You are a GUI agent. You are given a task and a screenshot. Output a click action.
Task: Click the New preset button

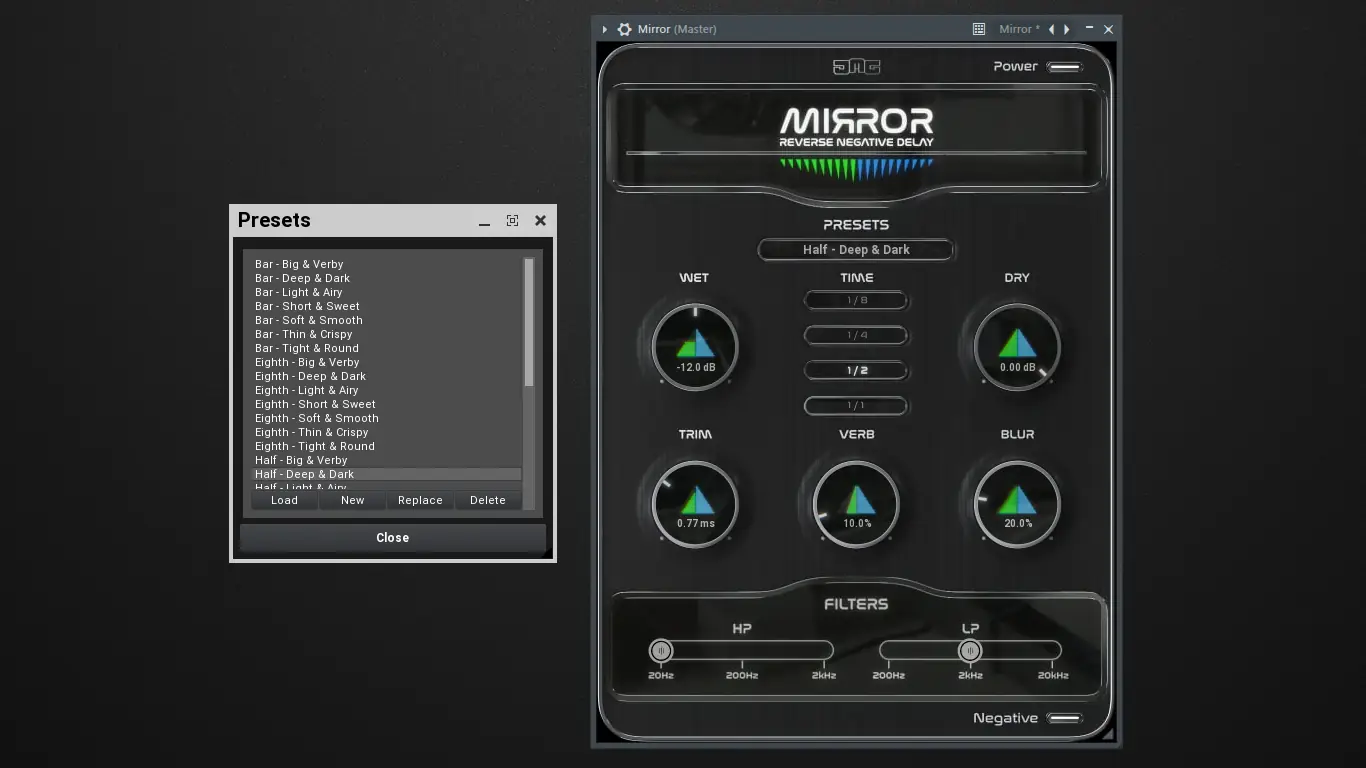tap(352, 500)
